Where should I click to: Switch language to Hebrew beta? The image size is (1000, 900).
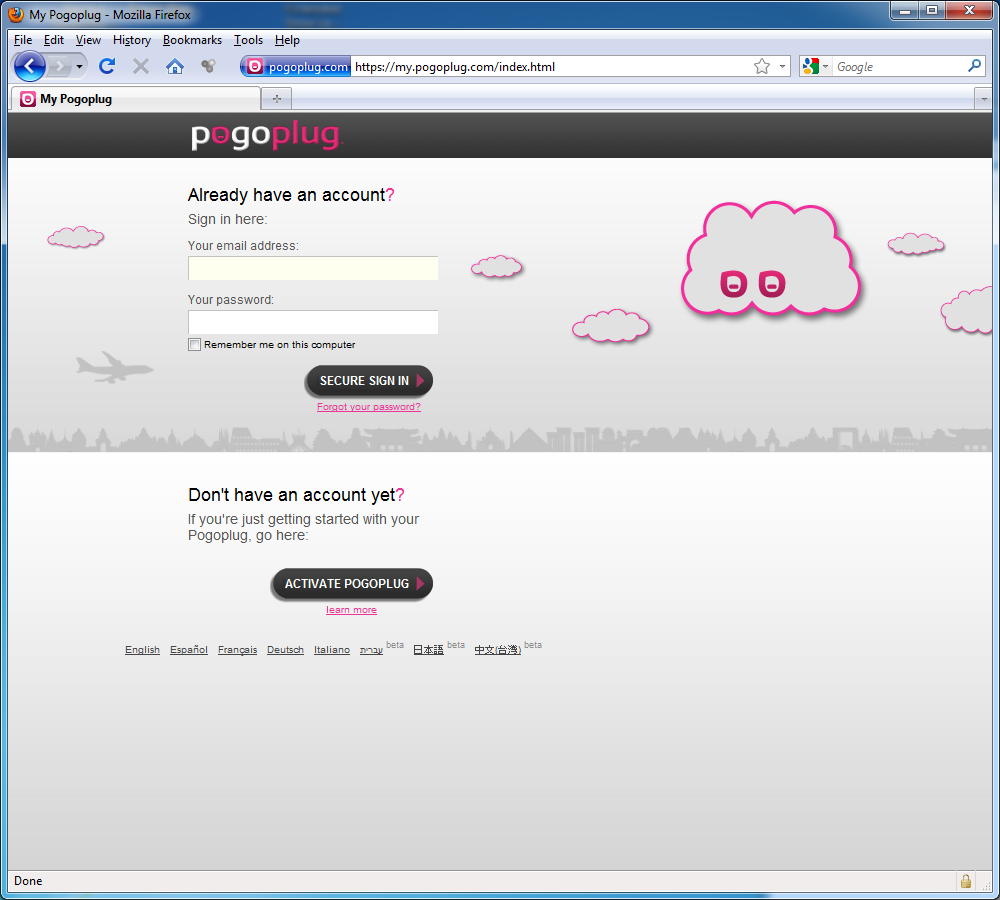point(371,650)
